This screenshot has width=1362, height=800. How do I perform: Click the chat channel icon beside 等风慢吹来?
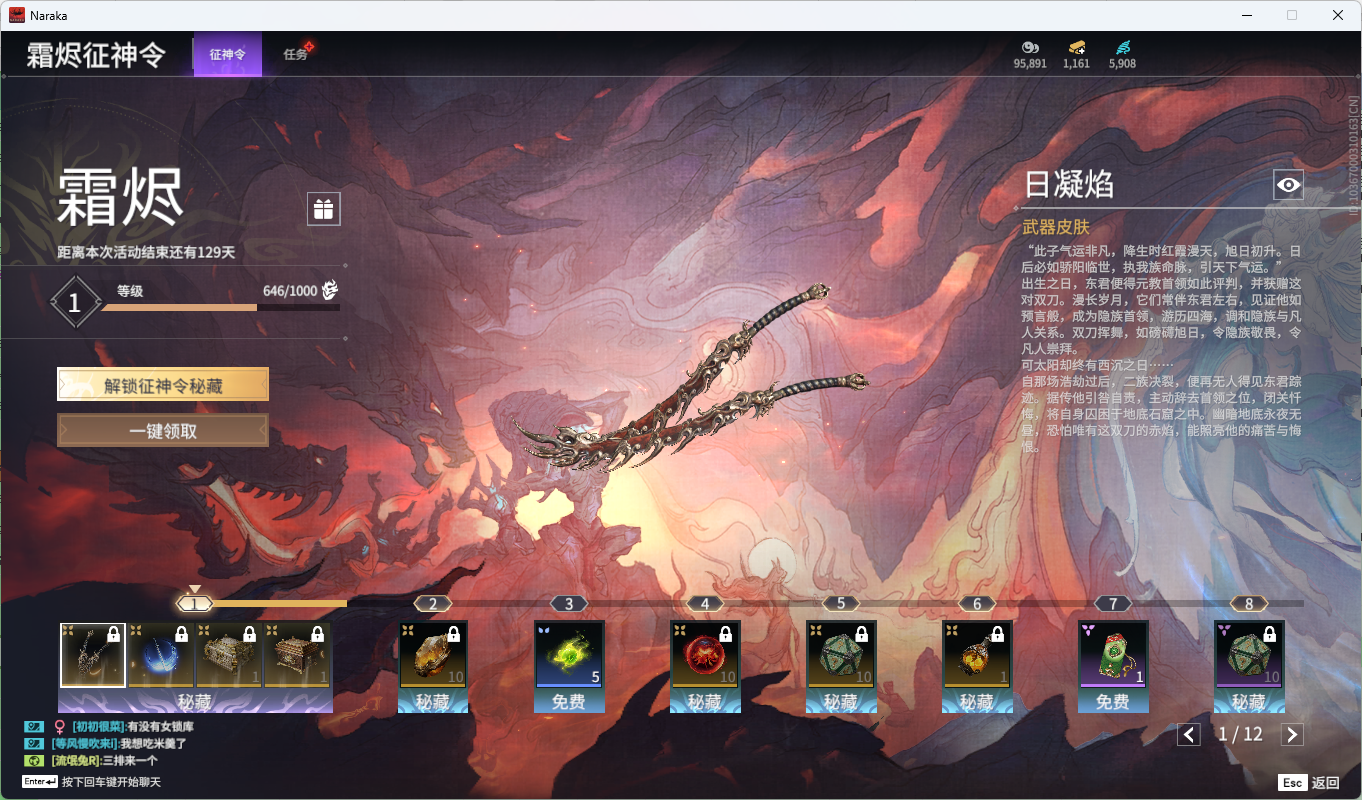[34, 744]
